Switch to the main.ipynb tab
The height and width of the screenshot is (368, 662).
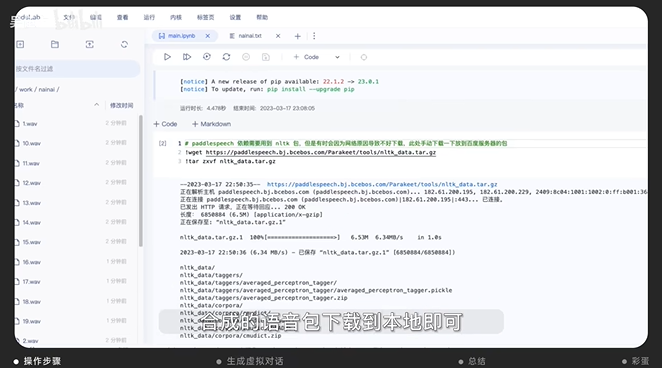pos(181,36)
